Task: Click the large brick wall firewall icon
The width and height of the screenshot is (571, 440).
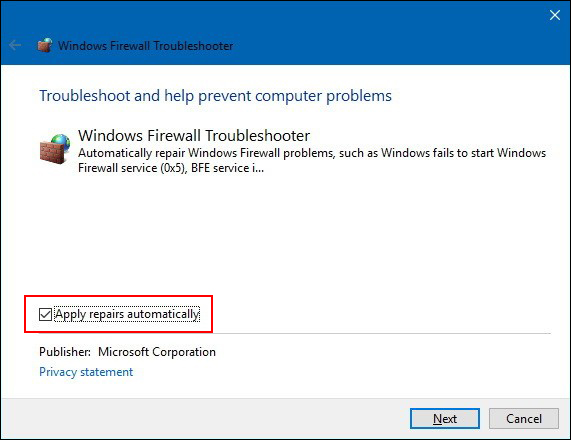Action: [55, 149]
